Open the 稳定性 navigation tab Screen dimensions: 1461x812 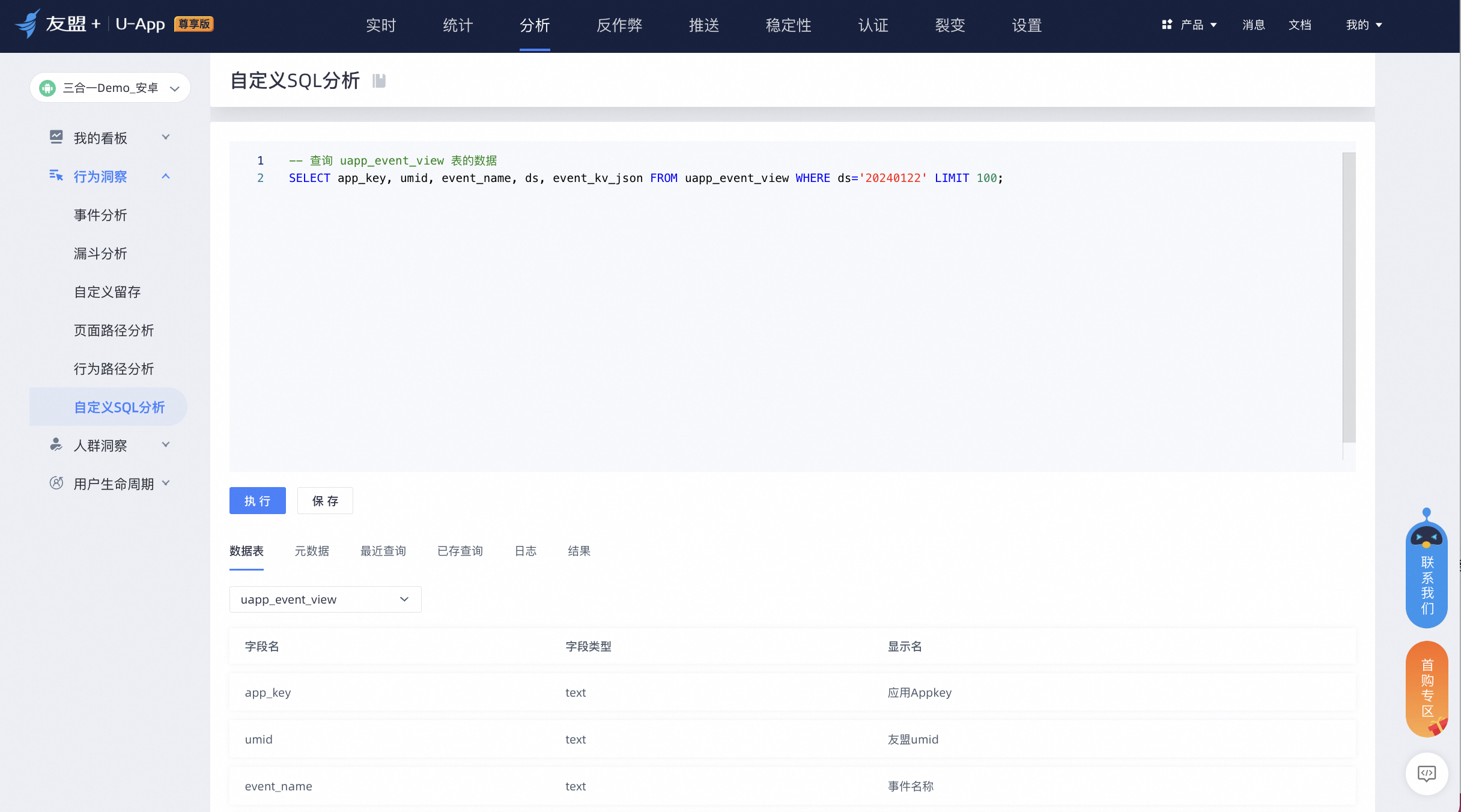[x=789, y=25]
